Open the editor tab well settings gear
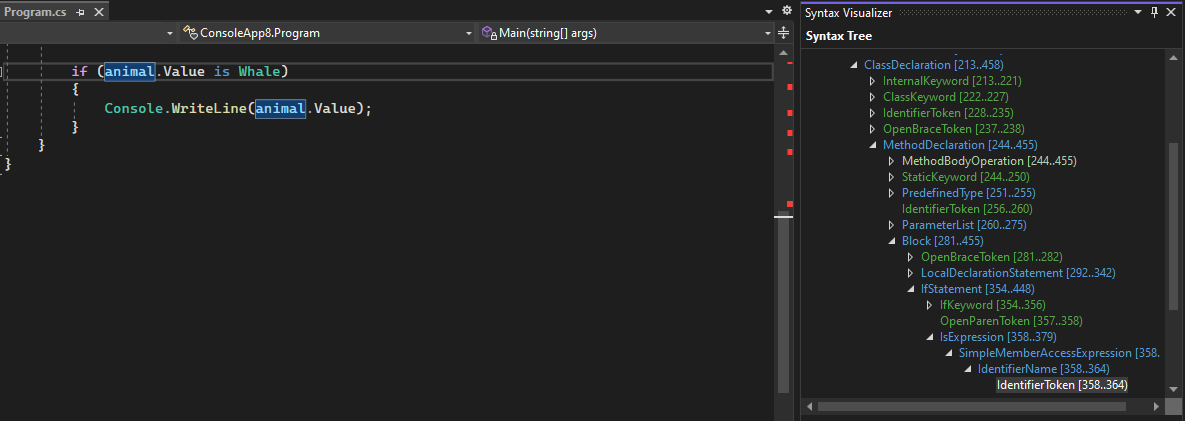The width and height of the screenshot is (1185, 421). [786, 11]
